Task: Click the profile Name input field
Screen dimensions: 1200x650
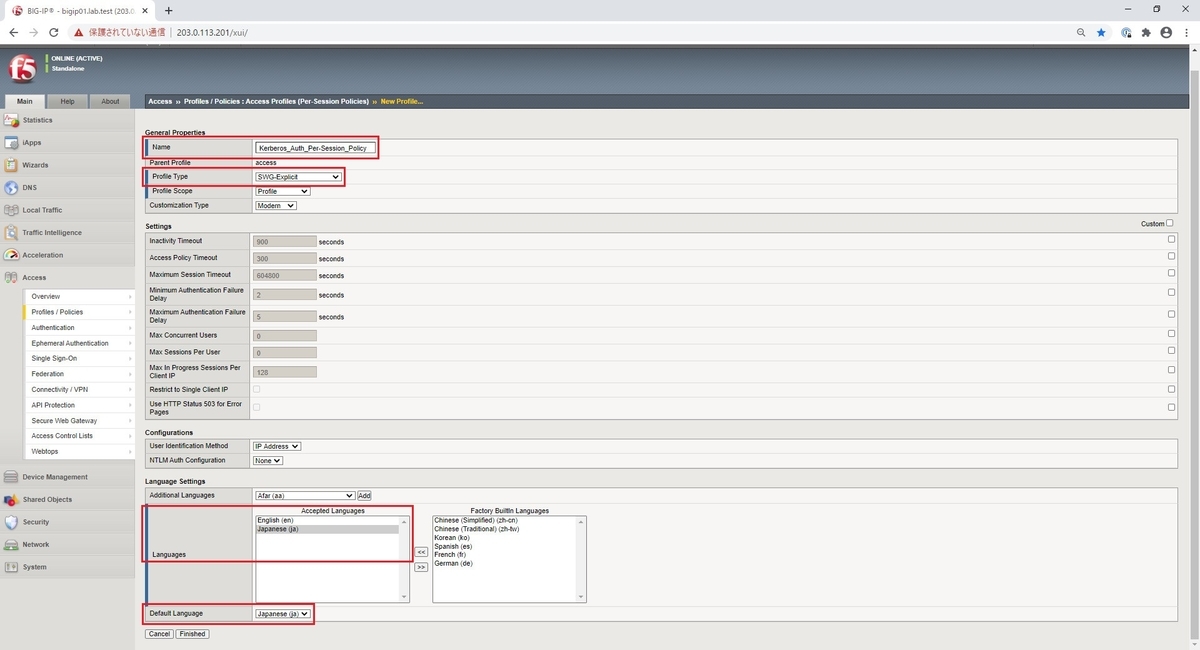Action: point(314,148)
